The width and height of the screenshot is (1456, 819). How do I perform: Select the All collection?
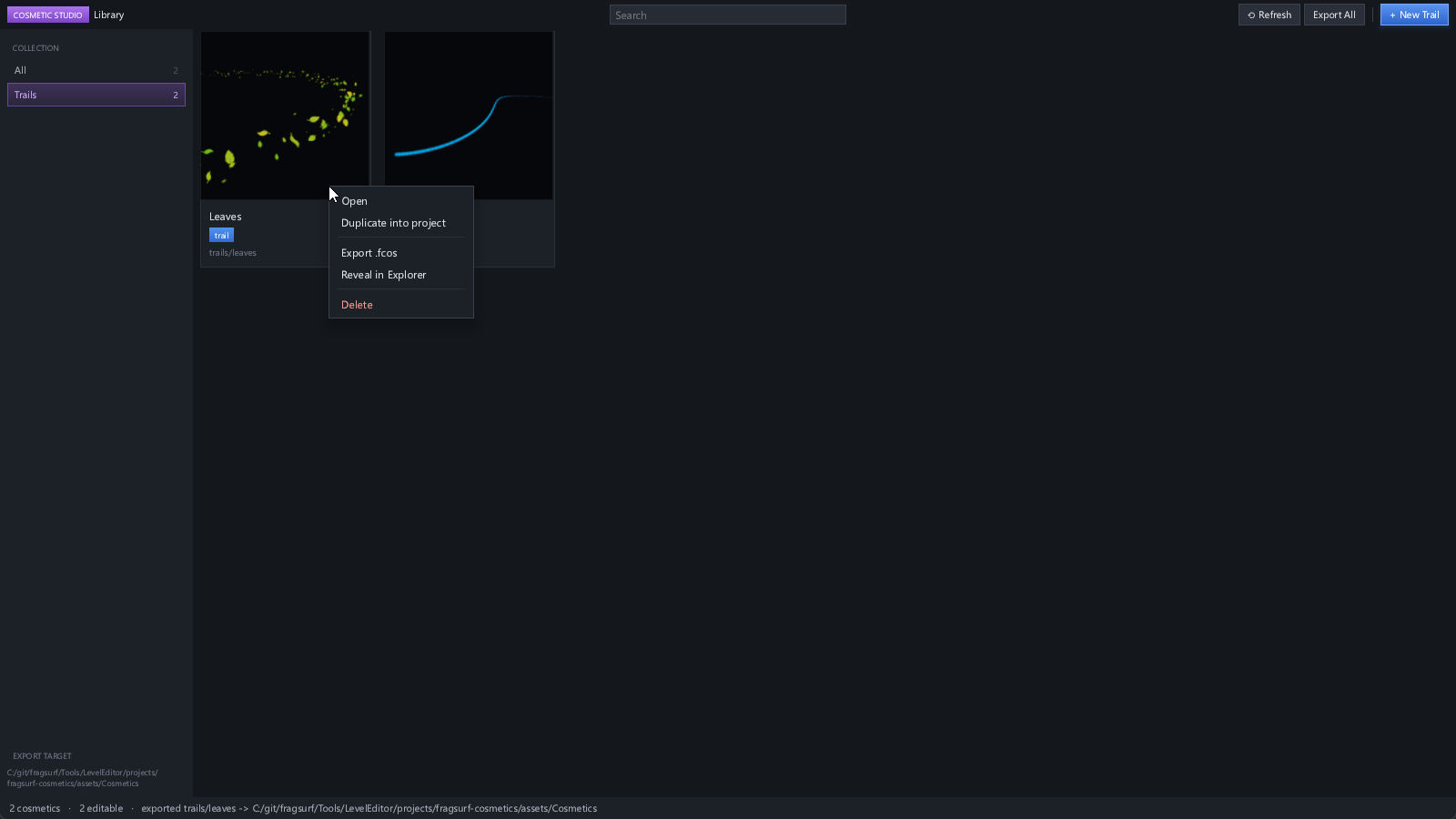click(x=96, y=70)
